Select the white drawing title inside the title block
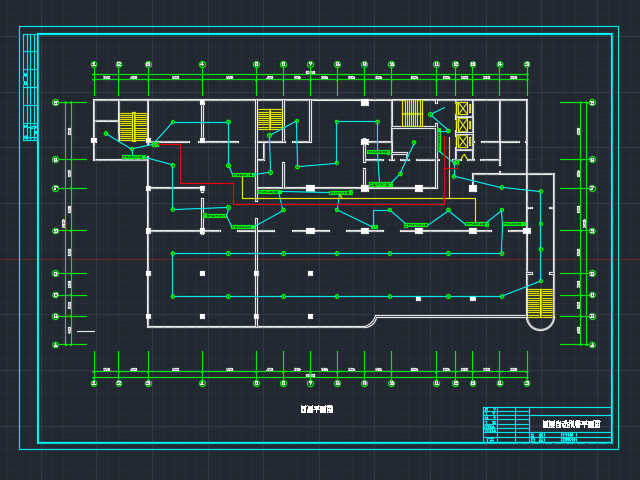 tap(571, 424)
